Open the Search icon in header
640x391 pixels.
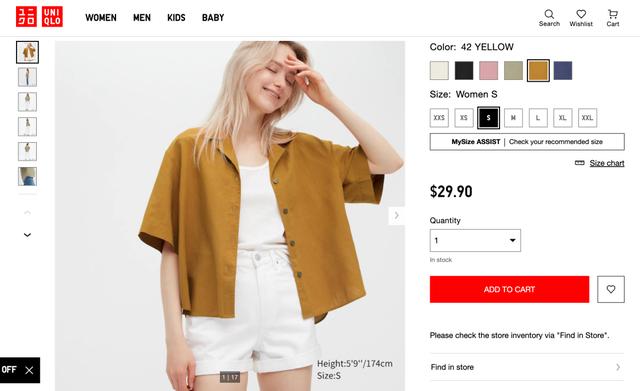549,18
